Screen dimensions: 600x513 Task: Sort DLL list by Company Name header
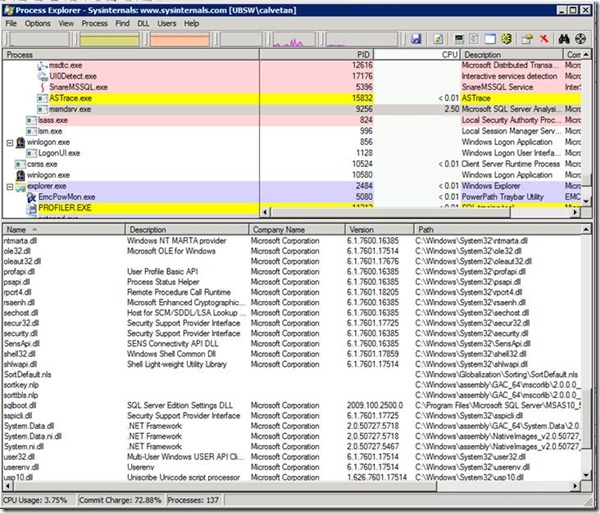[284, 229]
